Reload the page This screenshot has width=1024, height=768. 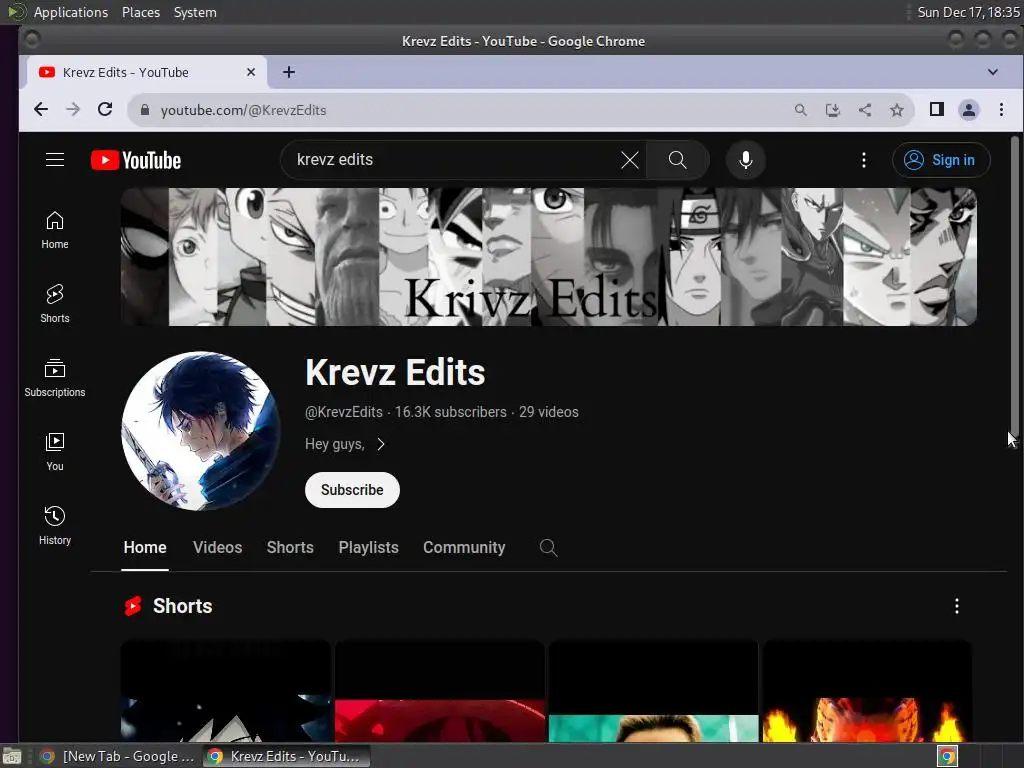point(105,110)
